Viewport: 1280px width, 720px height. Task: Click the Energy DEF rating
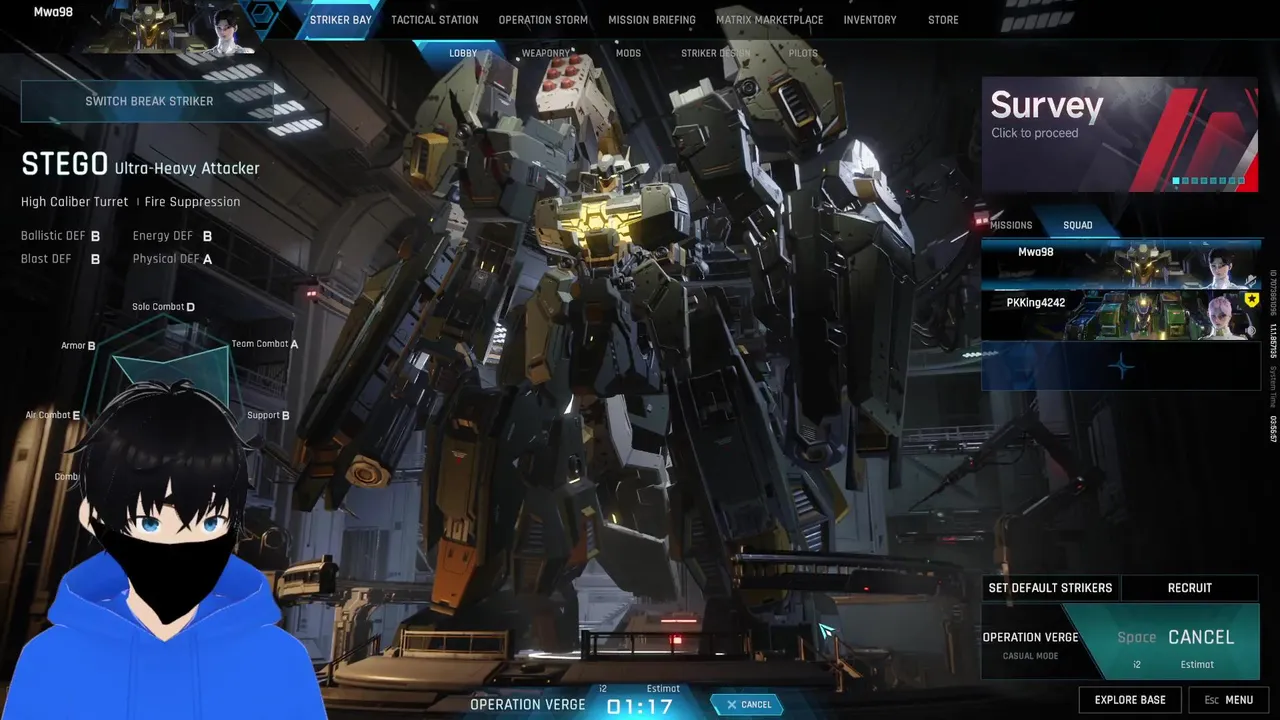coord(172,236)
